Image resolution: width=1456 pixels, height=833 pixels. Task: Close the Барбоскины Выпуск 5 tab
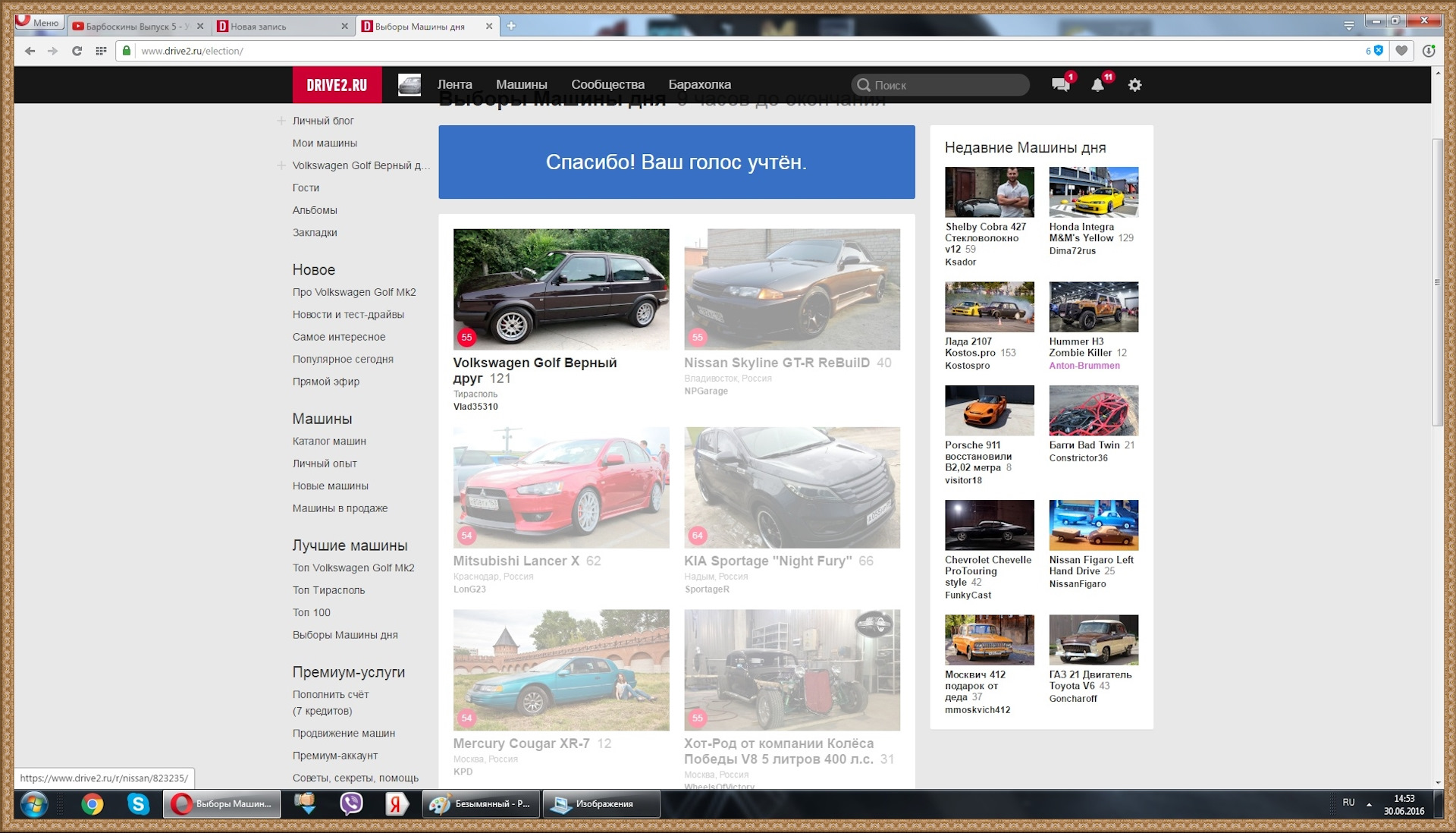(200, 26)
